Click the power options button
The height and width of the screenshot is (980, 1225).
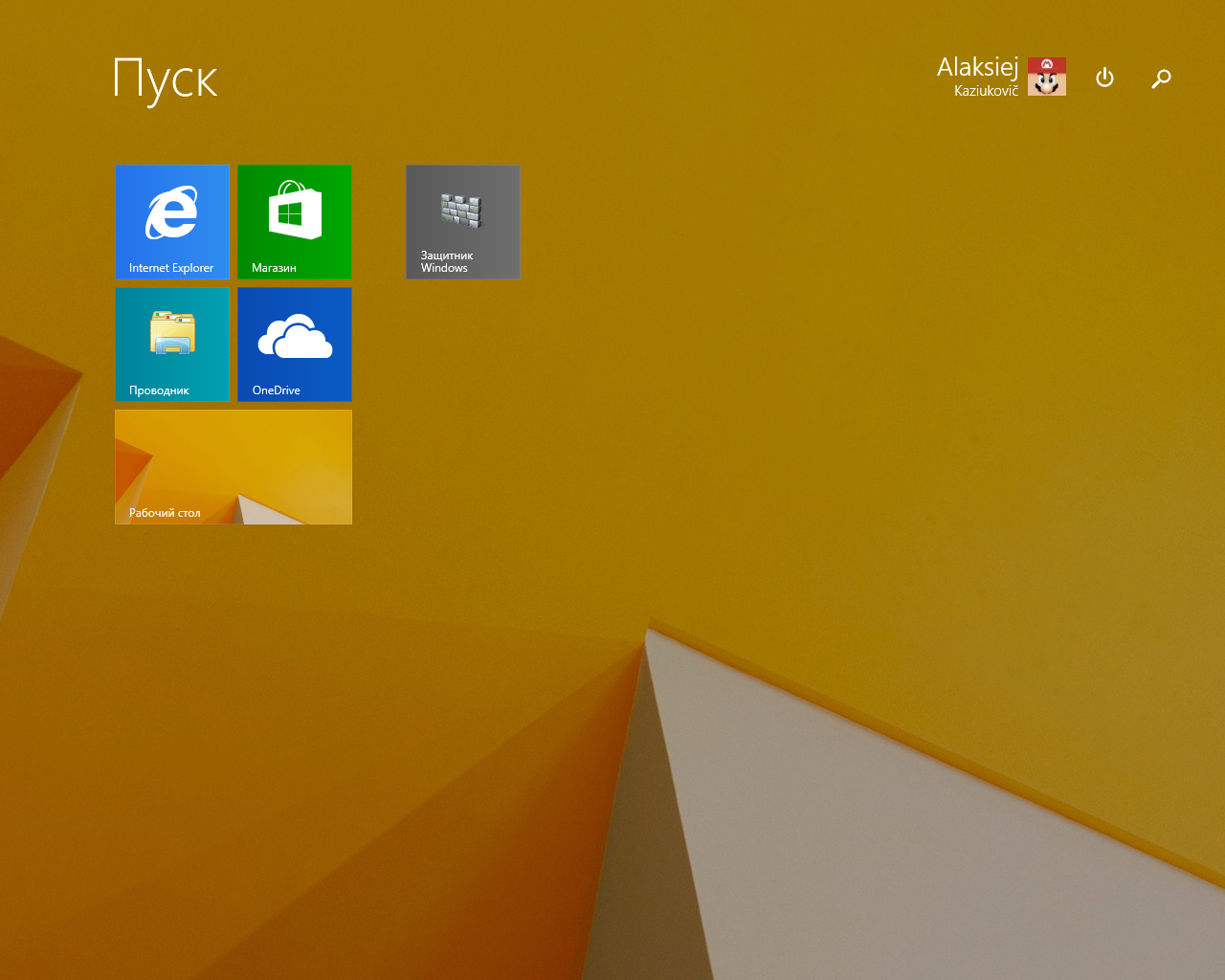[1104, 78]
